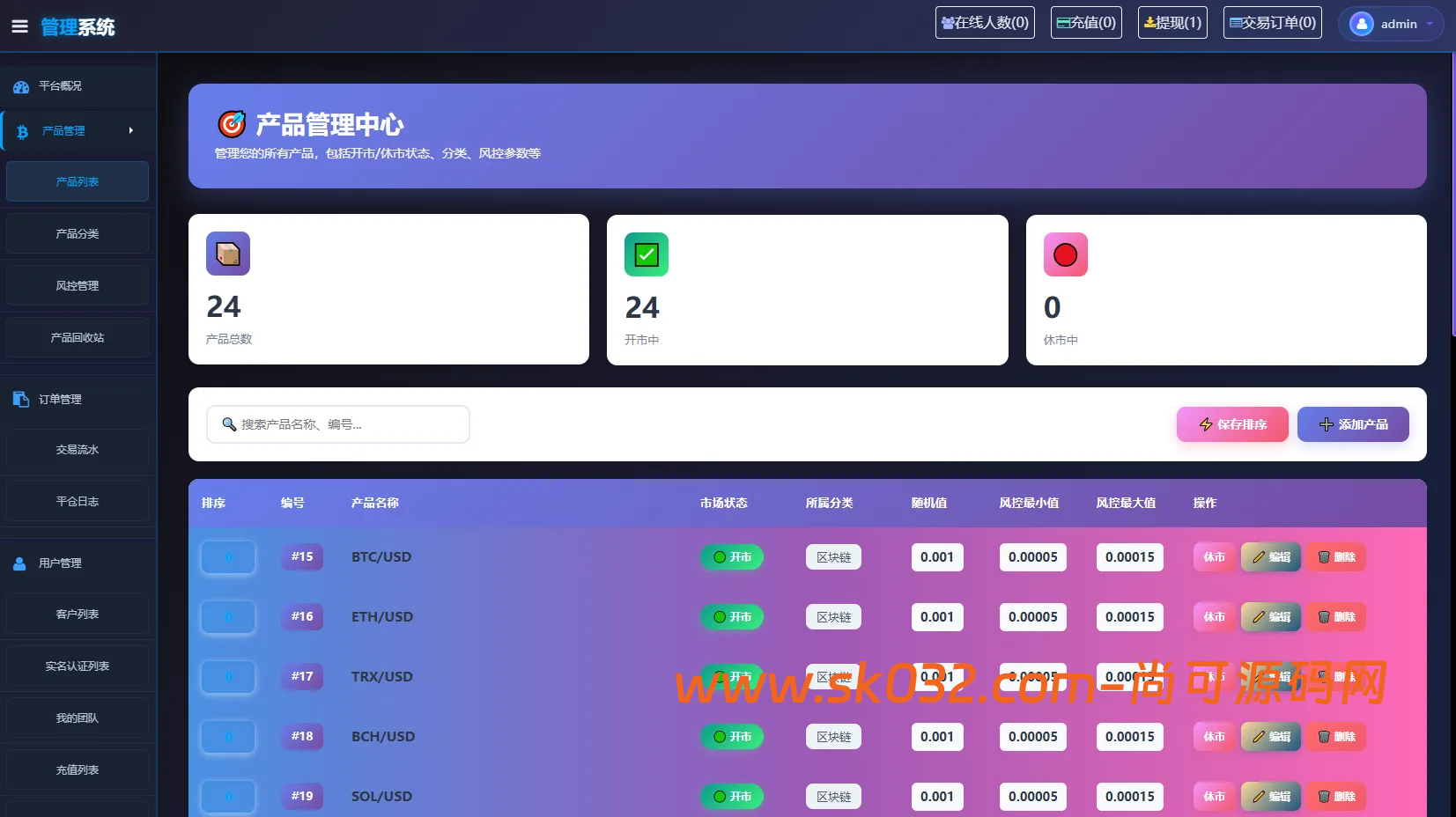This screenshot has height=817, width=1456.
Task: Click the 市场状态 column header
Action: click(x=724, y=503)
